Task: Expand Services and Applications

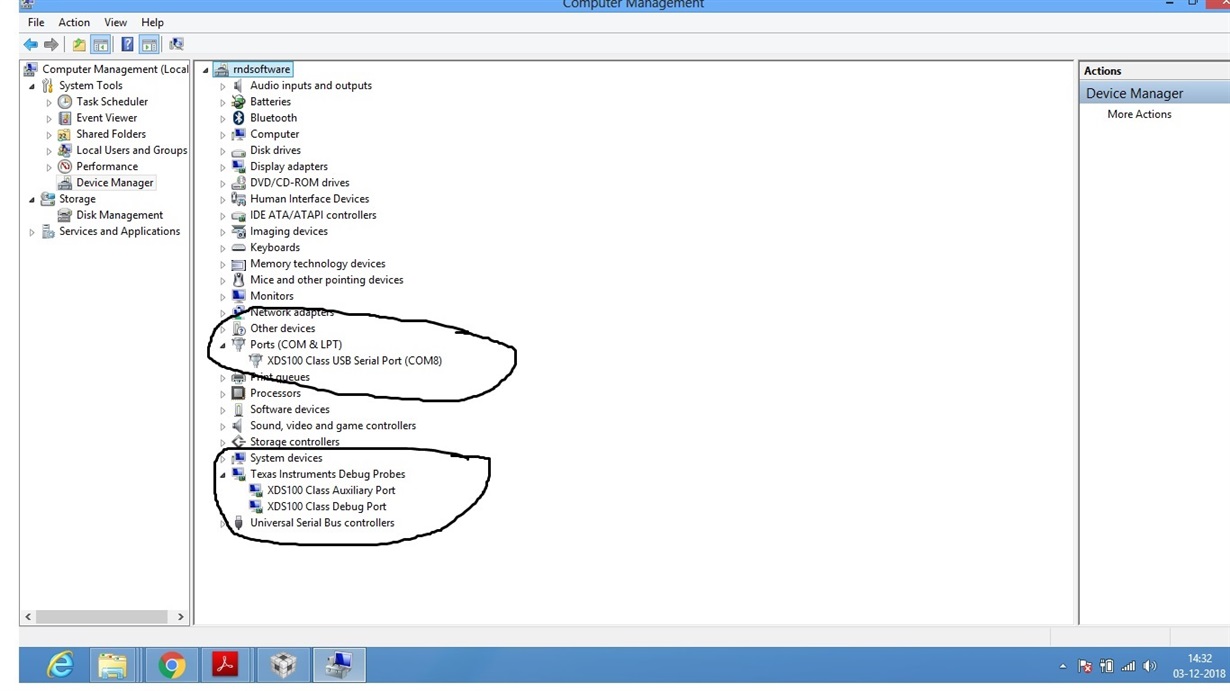Action: coord(32,232)
